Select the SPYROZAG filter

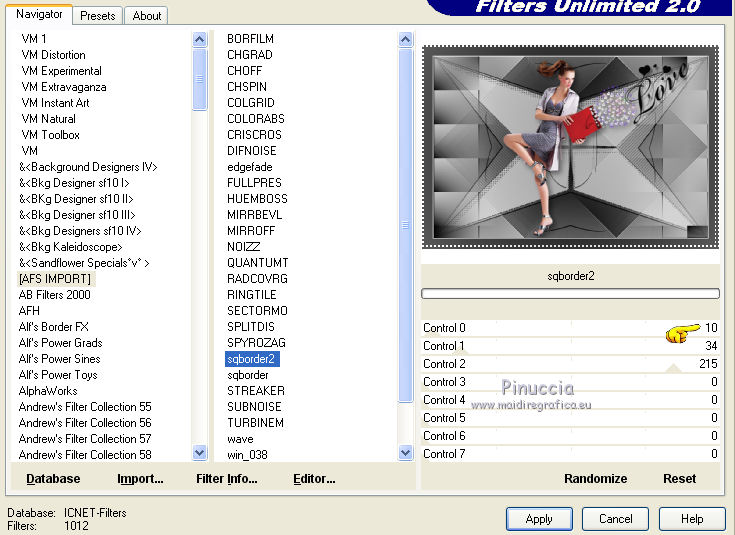pyautogui.click(x=256, y=342)
